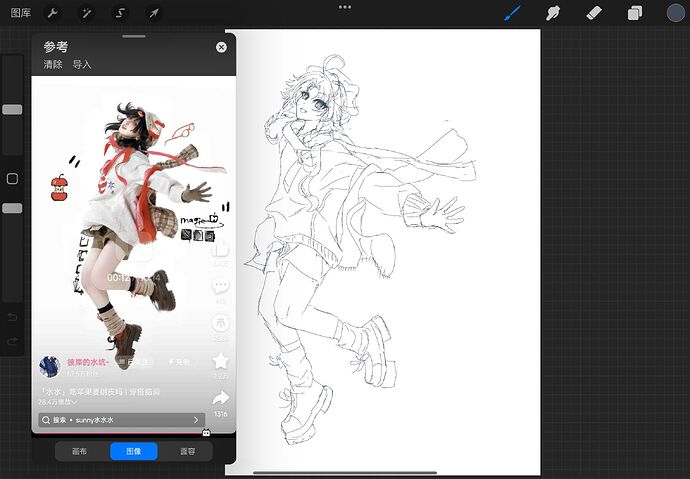Open the active color picker circle
The height and width of the screenshot is (479, 690).
[x=675, y=13]
